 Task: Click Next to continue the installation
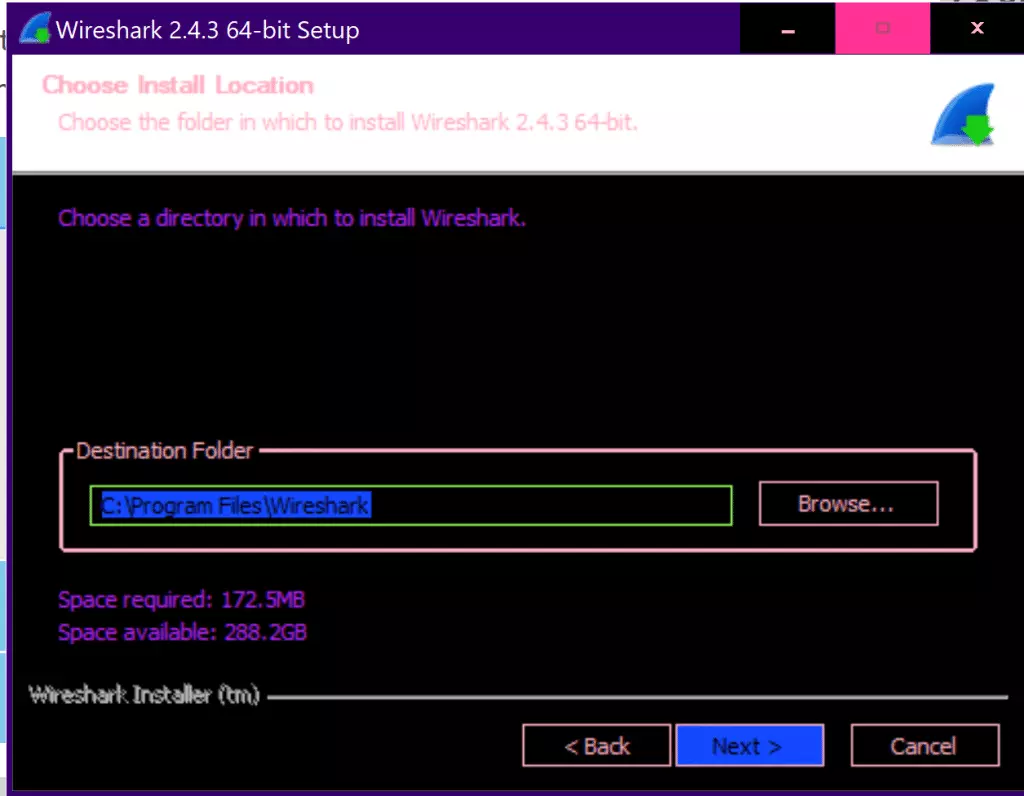click(749, 745)
